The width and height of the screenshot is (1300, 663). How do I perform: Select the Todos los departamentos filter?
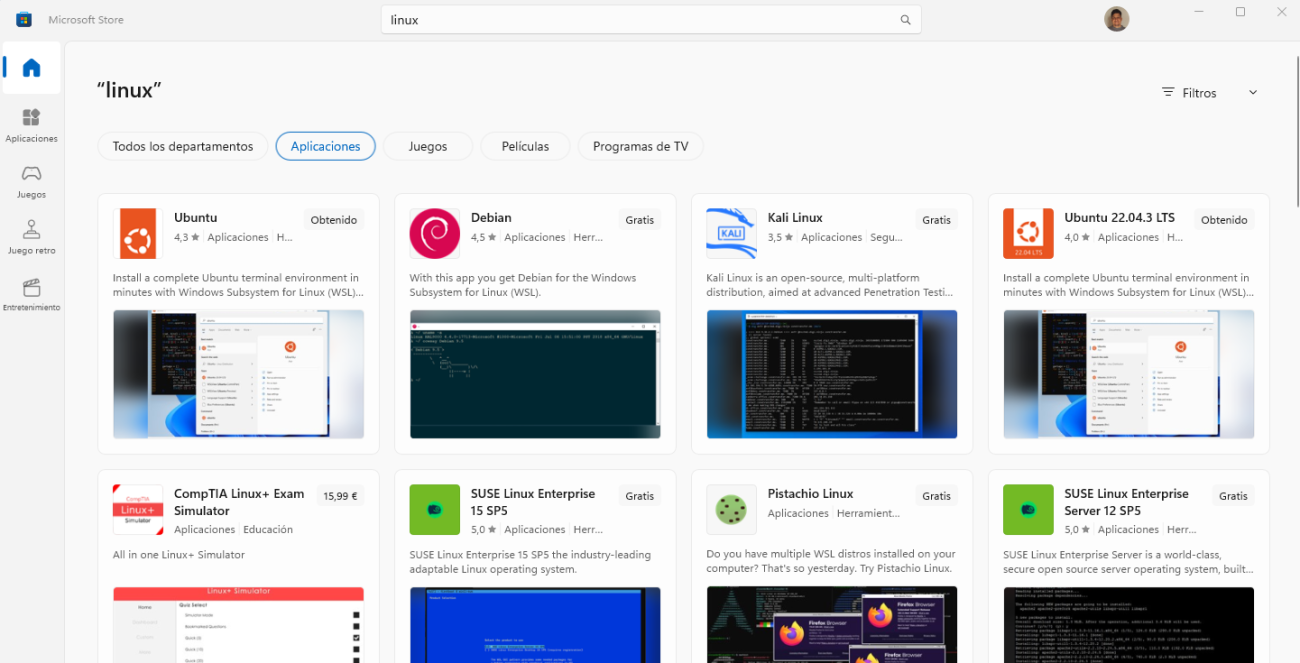(183, 146)
